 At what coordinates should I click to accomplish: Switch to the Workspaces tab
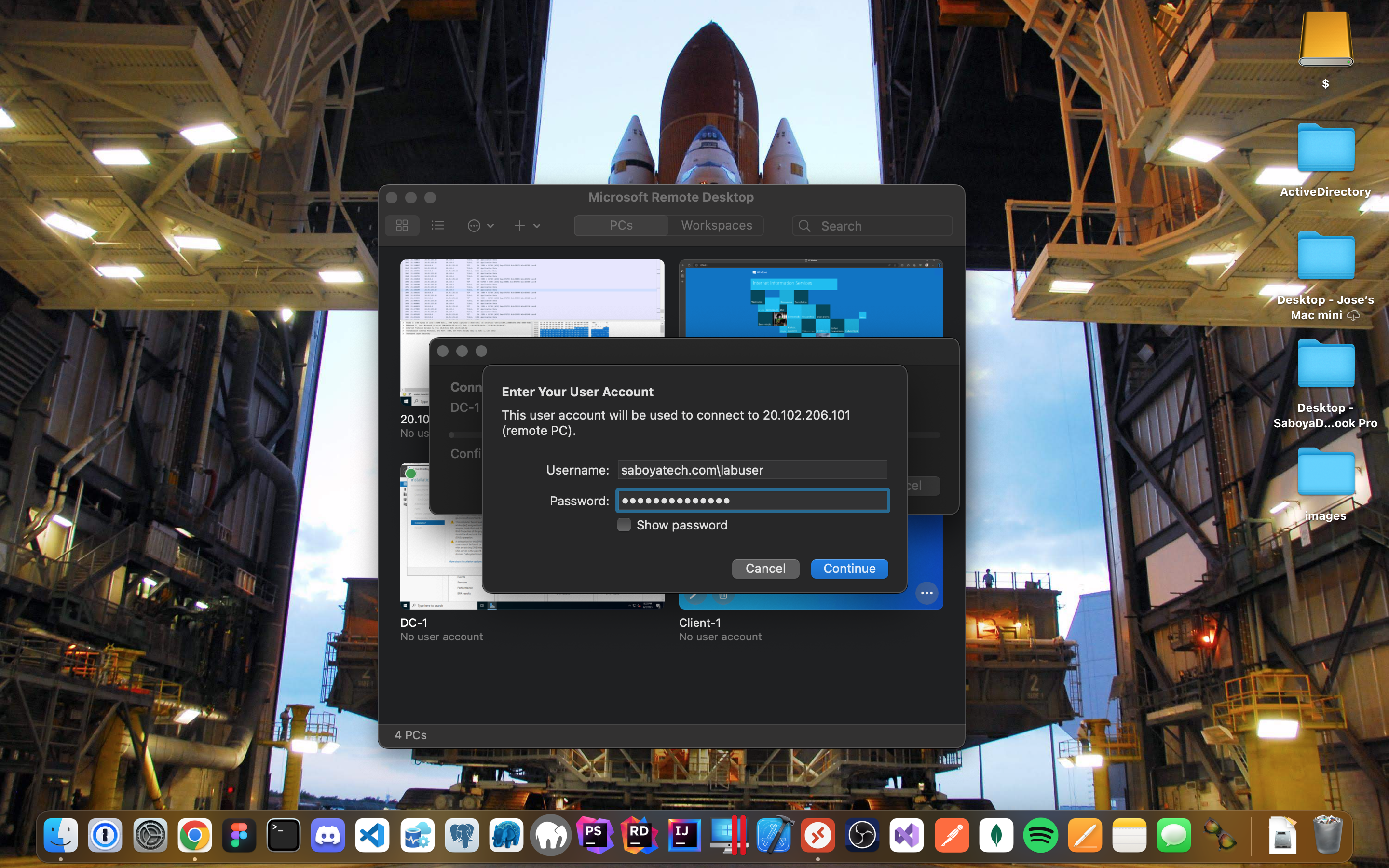pyautogui.click(x=716, y=226)
